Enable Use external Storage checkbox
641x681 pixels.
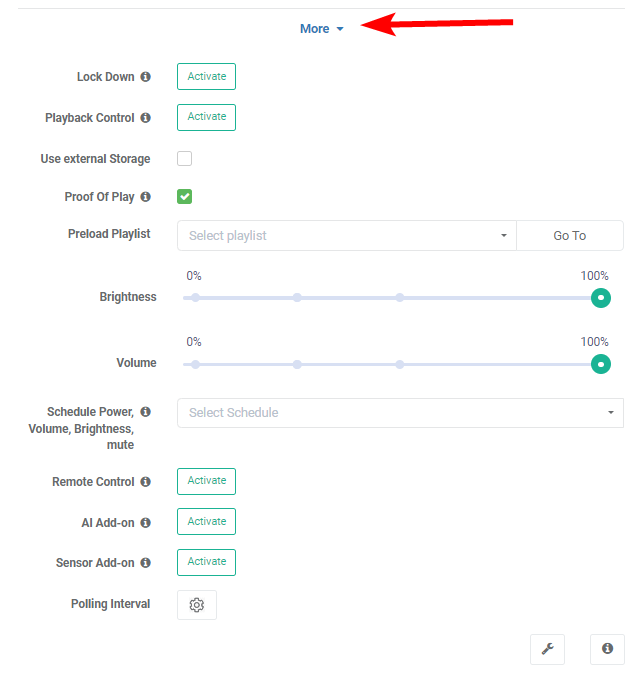pos(185,158)
